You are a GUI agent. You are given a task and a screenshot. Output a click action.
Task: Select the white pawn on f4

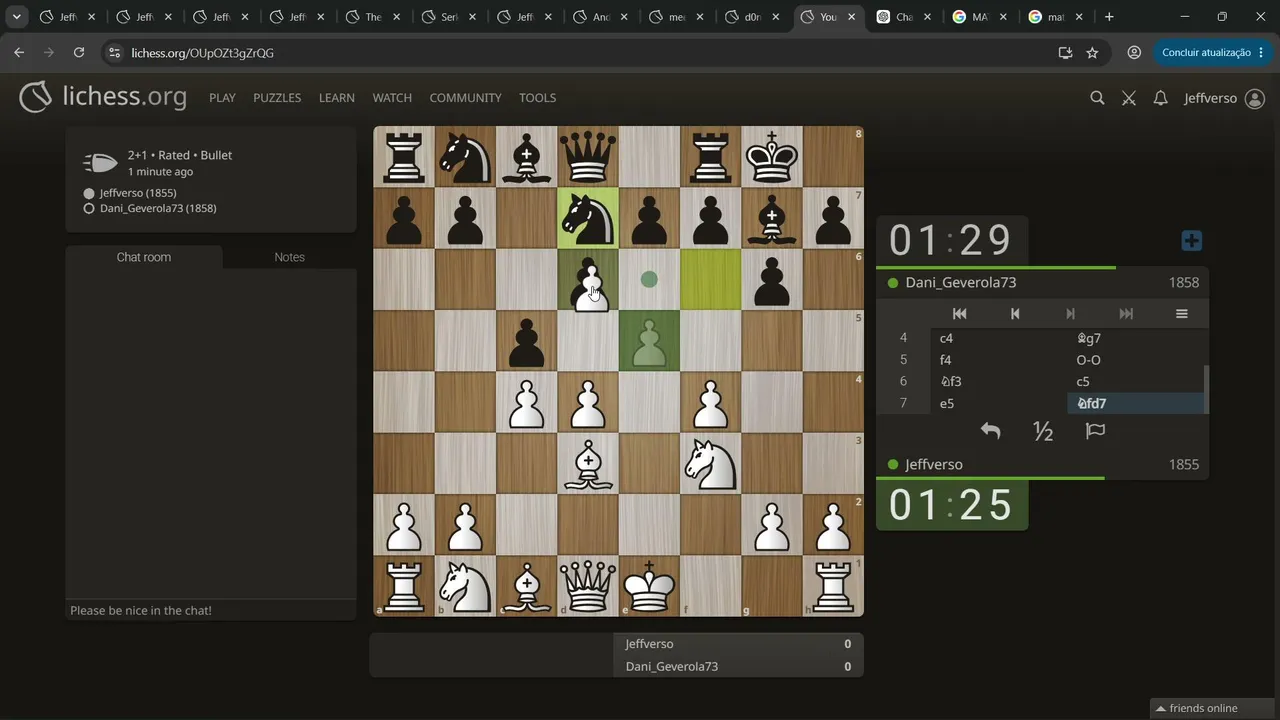click(x=711, y=402)
